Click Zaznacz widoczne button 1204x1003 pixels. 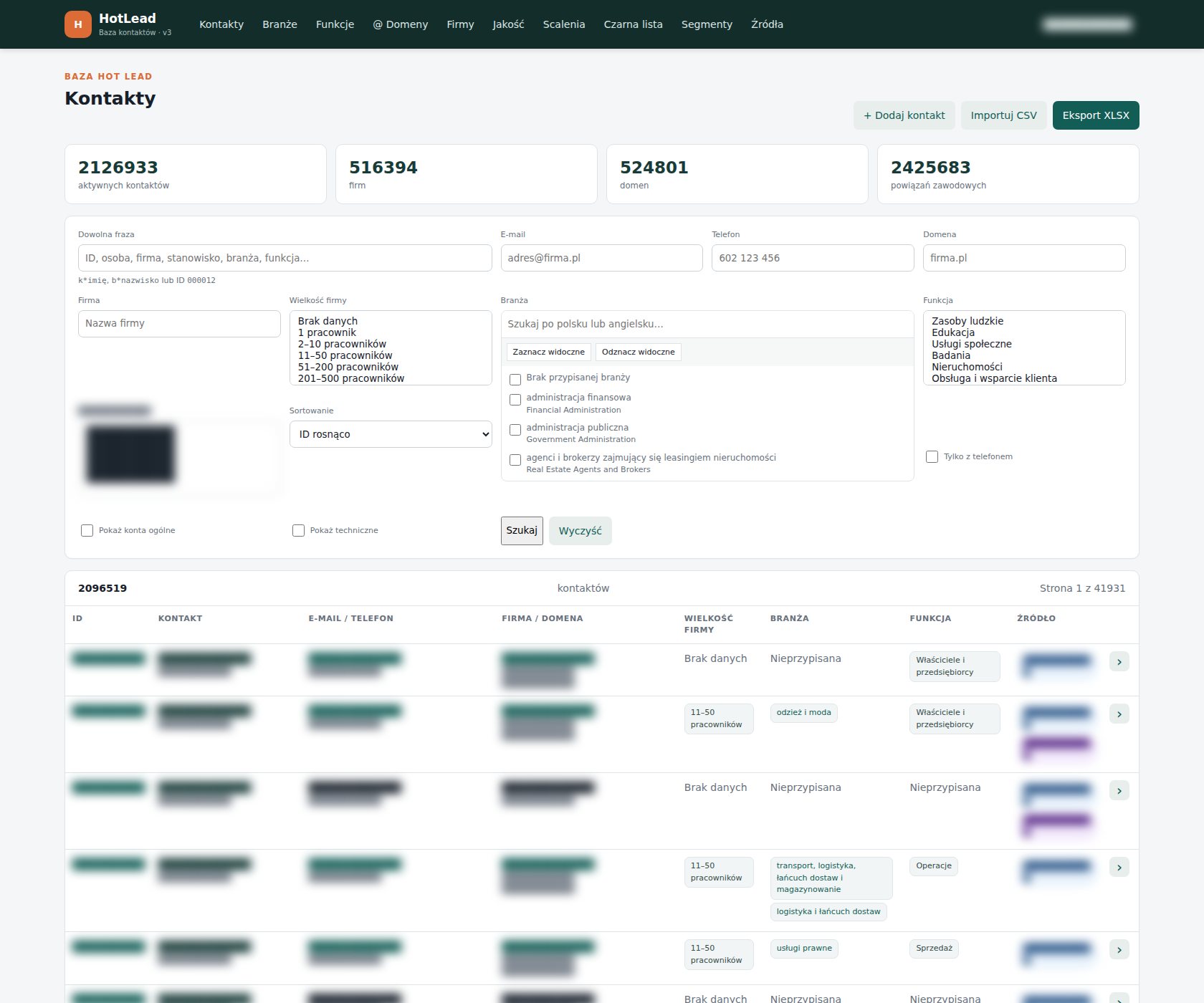coord(549,352)
